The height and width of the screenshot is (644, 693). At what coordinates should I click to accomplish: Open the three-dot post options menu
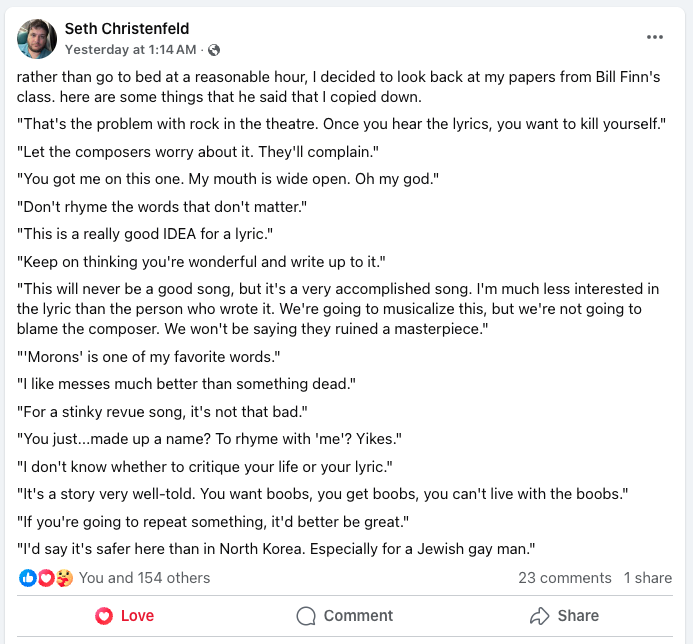(x=655, y=38)
